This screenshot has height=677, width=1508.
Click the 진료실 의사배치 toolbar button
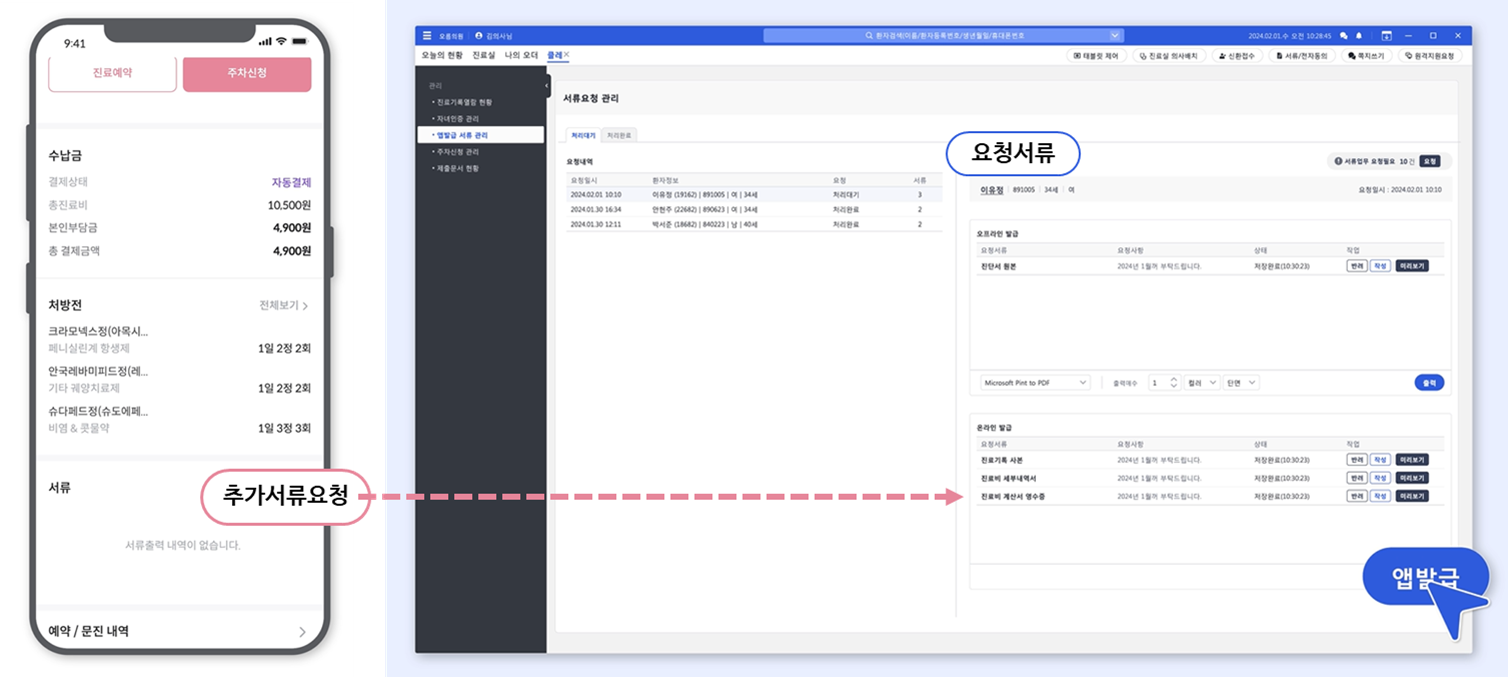pyautogui.click(x=1170, y=56)
